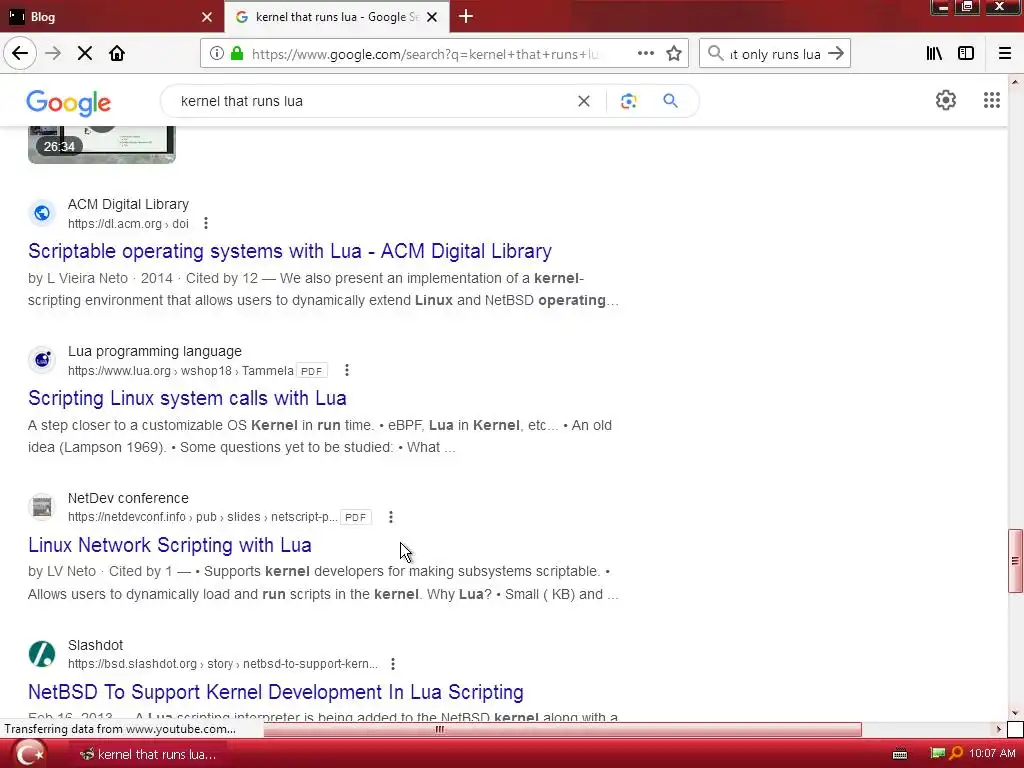Image resolution: width=1024 pixels, height=768 pixels.
Task: Click the scroll-right arrow of horizontal scrollbar
Action: 999,729
